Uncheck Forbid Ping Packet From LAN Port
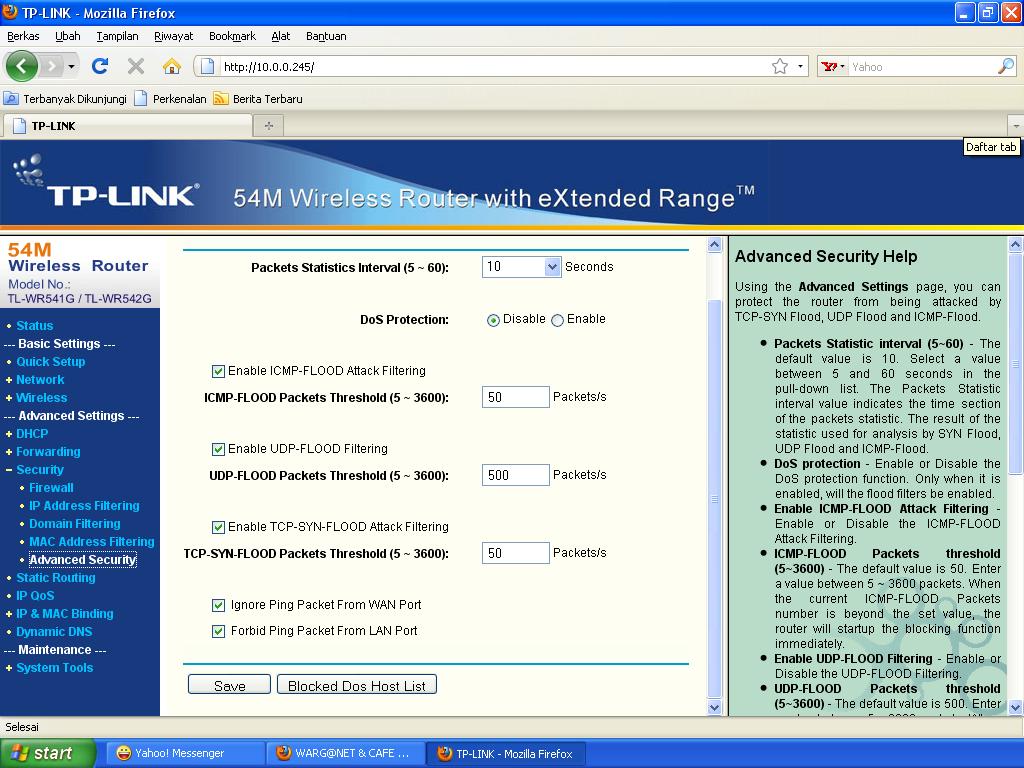 218,631
